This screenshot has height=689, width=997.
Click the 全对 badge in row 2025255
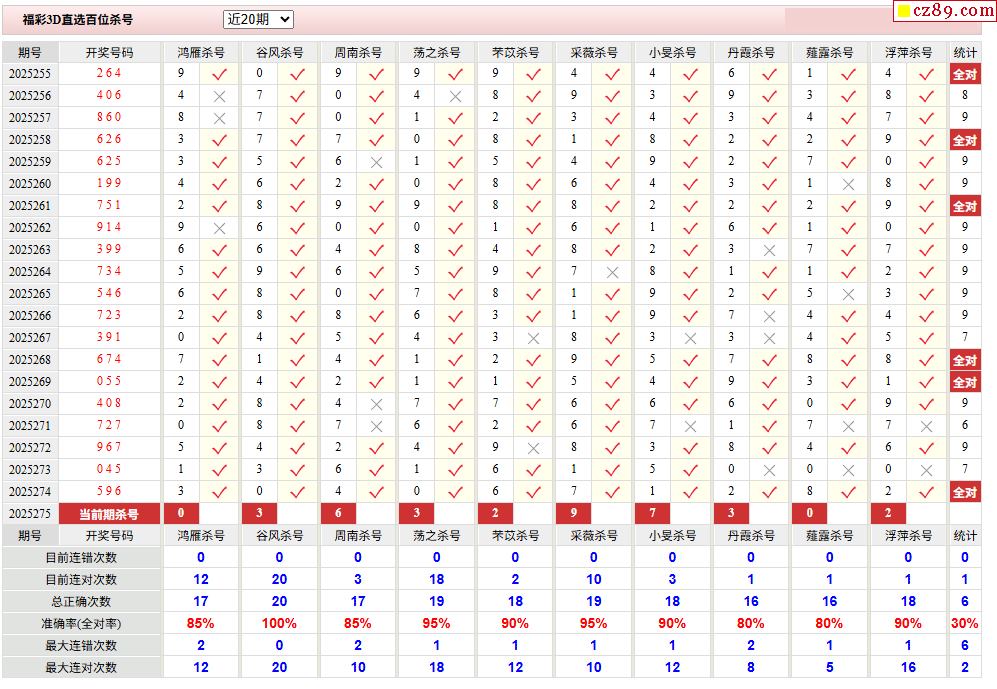[x=964, y=74]
